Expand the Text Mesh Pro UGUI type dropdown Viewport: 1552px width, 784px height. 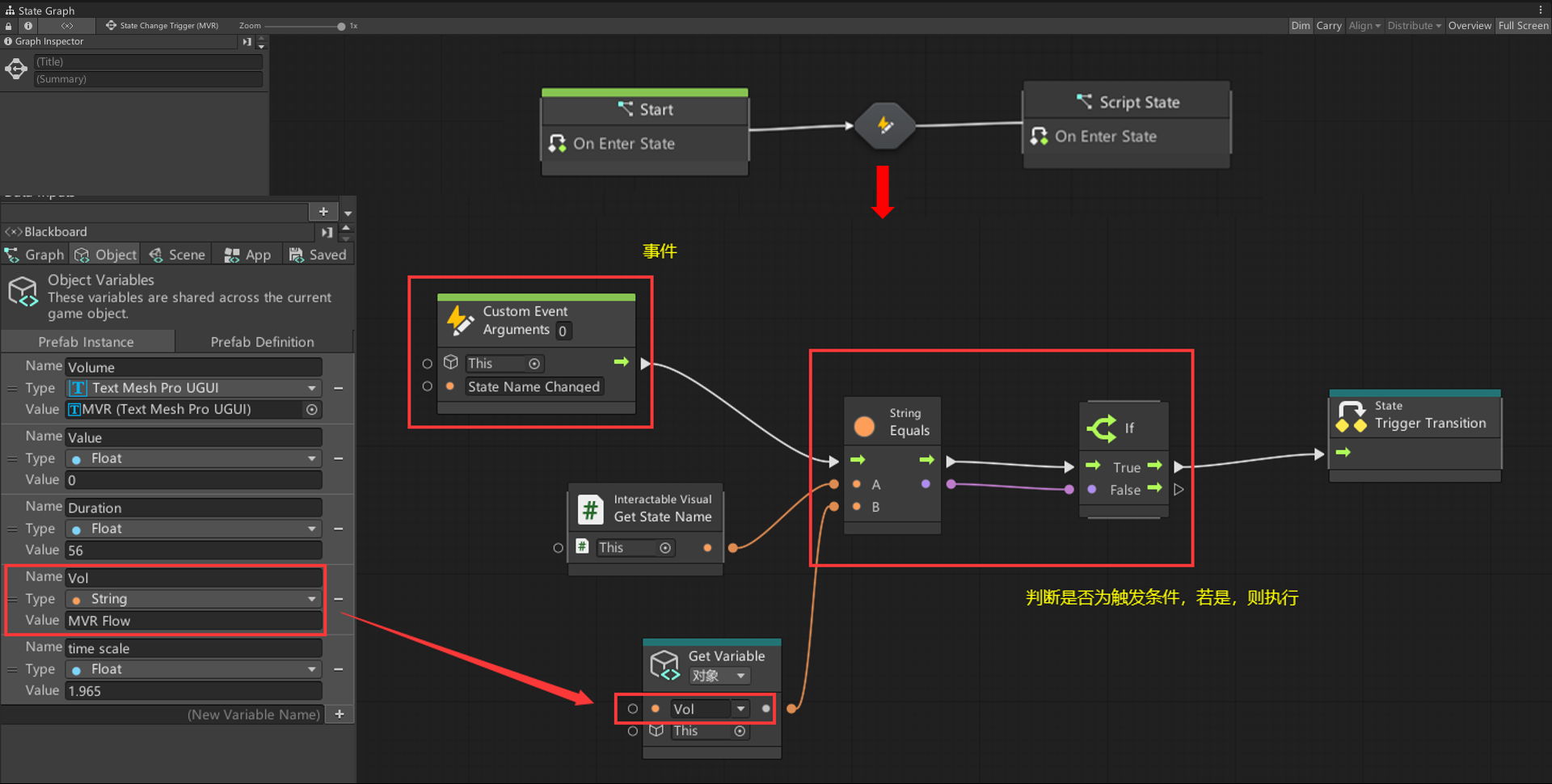(311, 388)
